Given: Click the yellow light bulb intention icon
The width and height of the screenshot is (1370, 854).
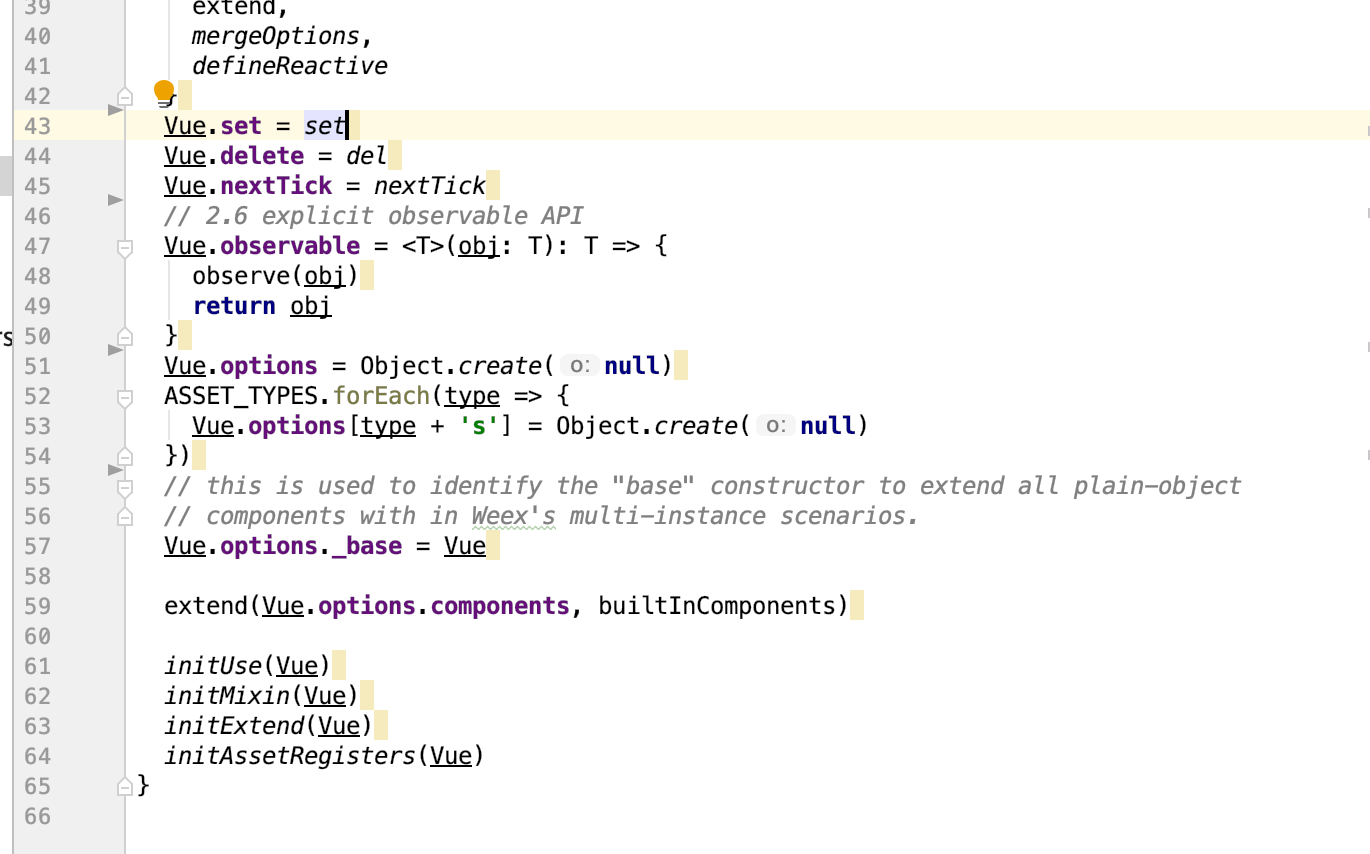Looking at the screenshot, I should click(x=165, y=92).
